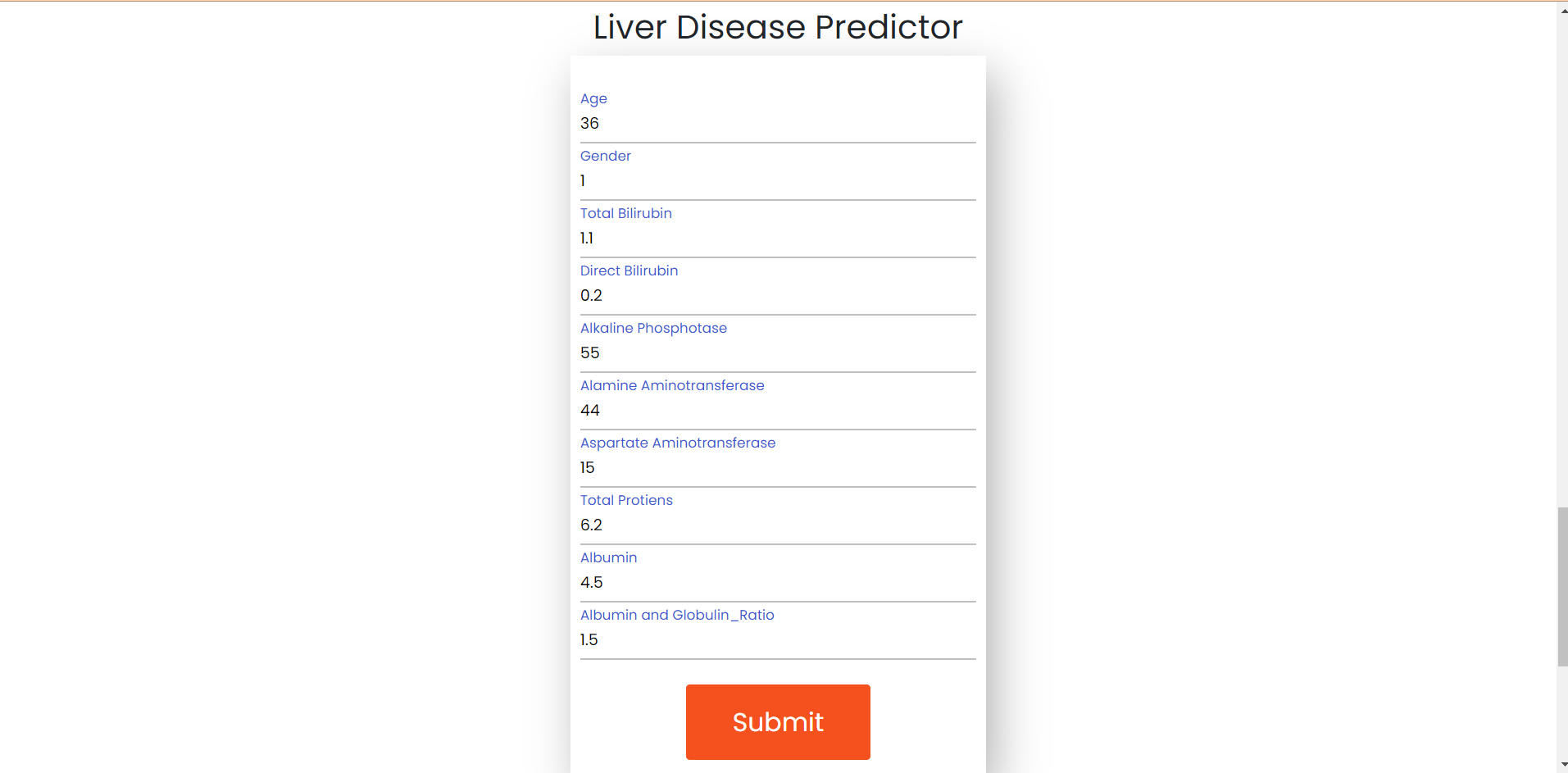Image resolution: width=1568 pixels, height=773 pixels.
Task: Click the Alkaline Phosphotase input field
Action: point(777,354)
